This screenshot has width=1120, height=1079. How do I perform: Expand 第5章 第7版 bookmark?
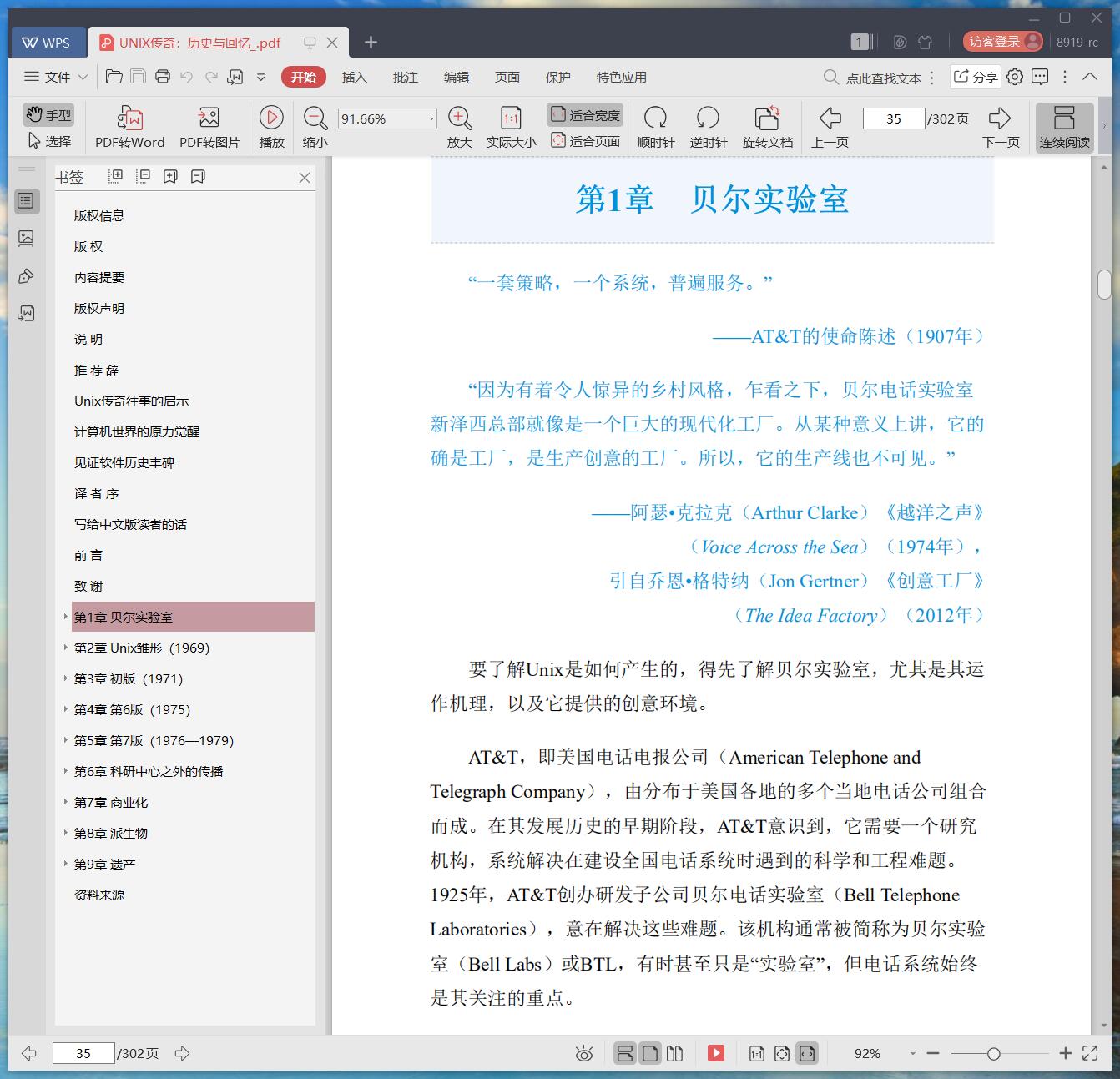[66, 740]
